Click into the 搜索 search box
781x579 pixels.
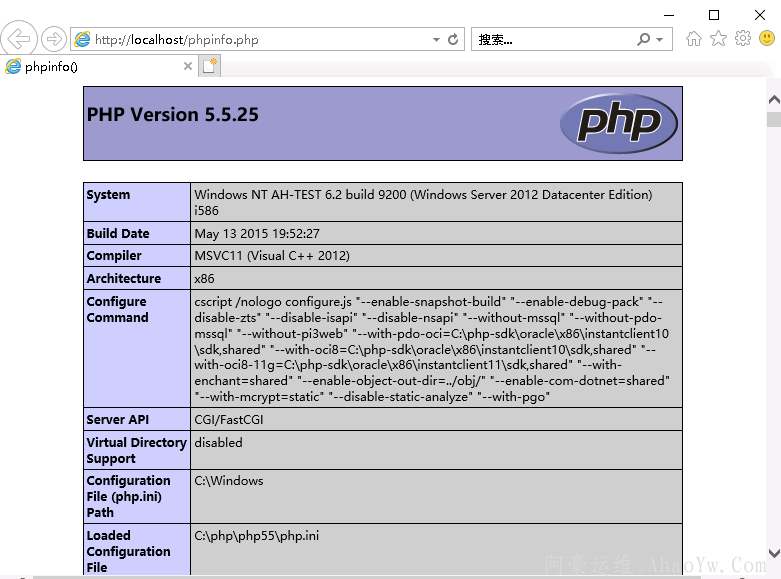550,40
